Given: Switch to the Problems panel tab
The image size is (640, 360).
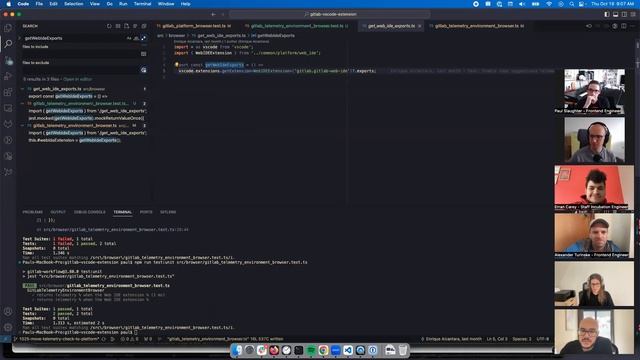Looking at the screenshot, I should (33, 212).
